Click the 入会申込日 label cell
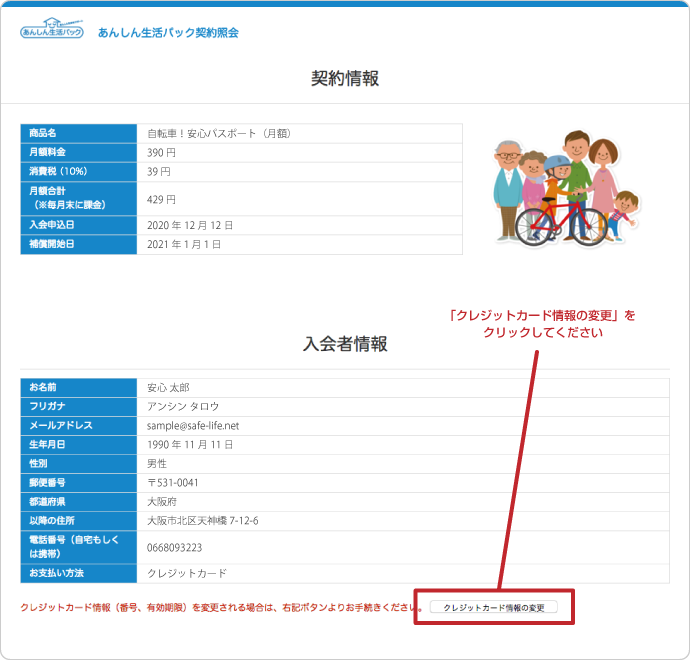 click(x=79, y=225)
